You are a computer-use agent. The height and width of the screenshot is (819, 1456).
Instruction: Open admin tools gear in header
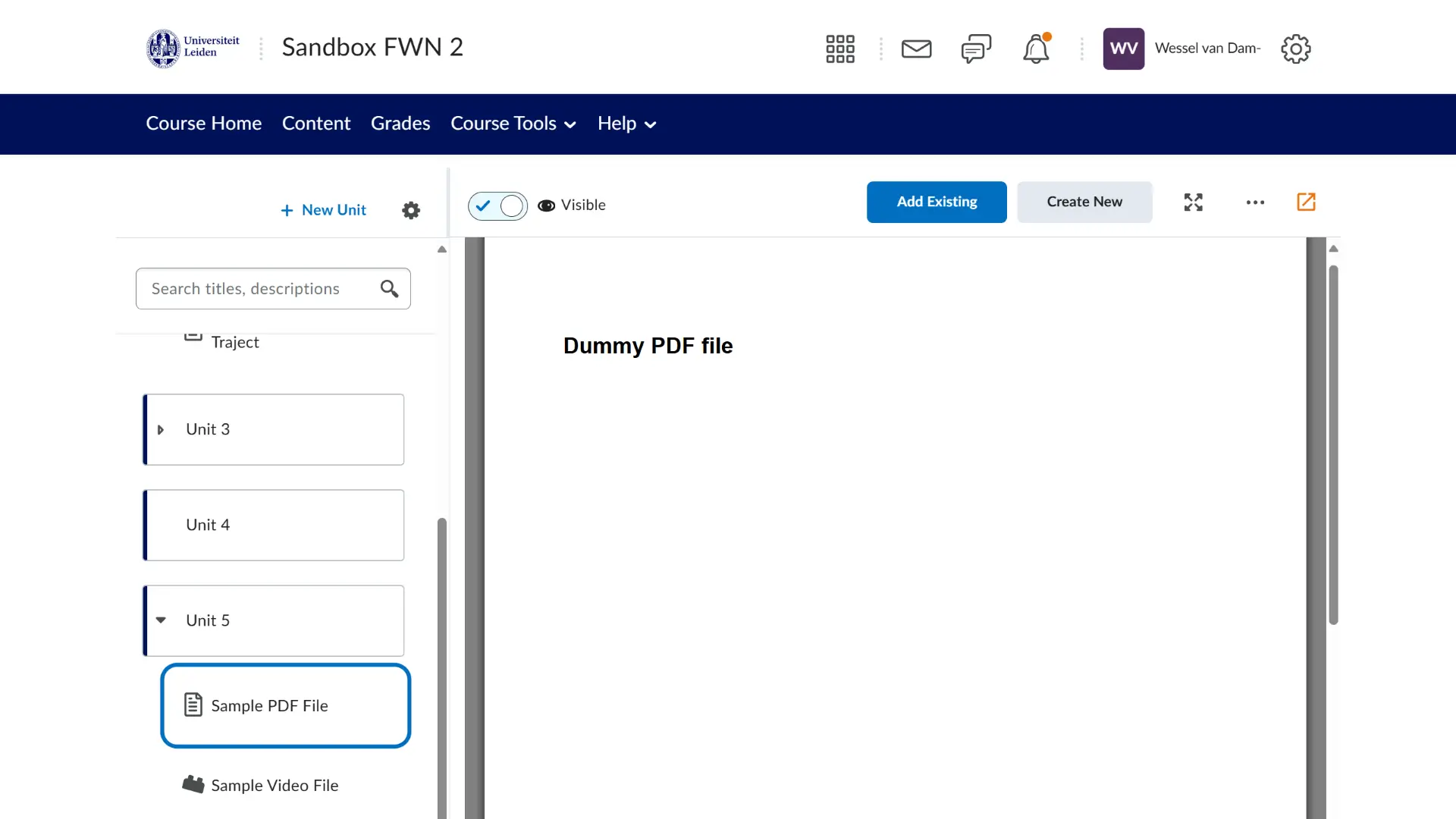[x=1295, y=49]
